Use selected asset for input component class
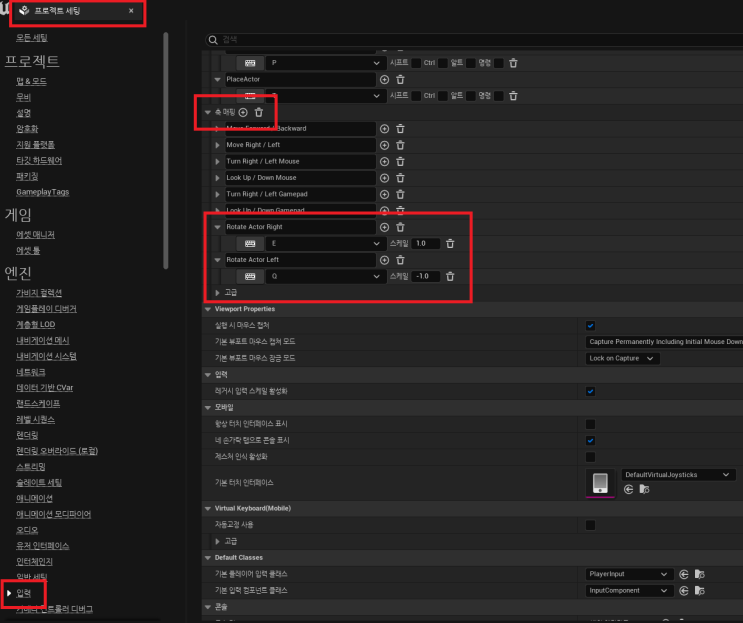This screenshot has width=743, height=623. [684, 591]
